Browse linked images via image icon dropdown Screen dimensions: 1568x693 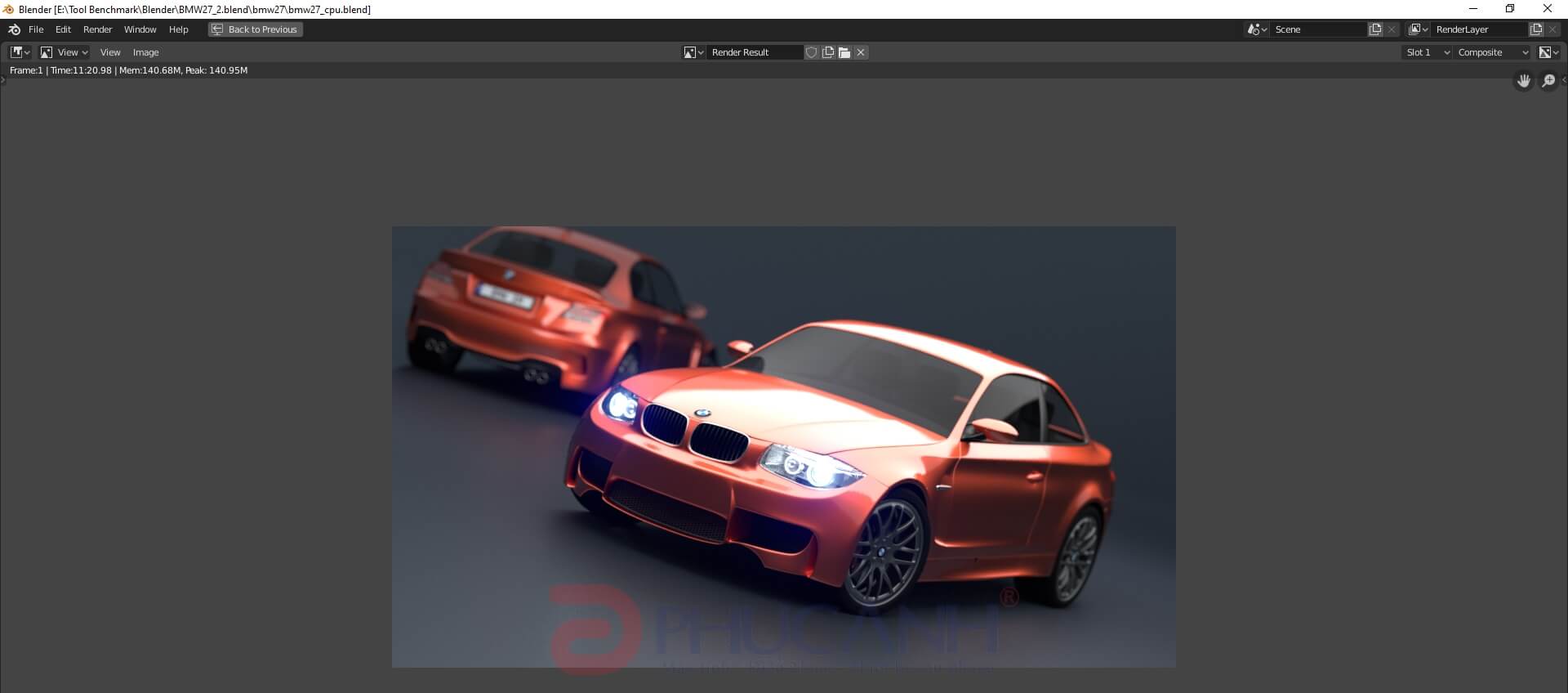coord(693,52)
